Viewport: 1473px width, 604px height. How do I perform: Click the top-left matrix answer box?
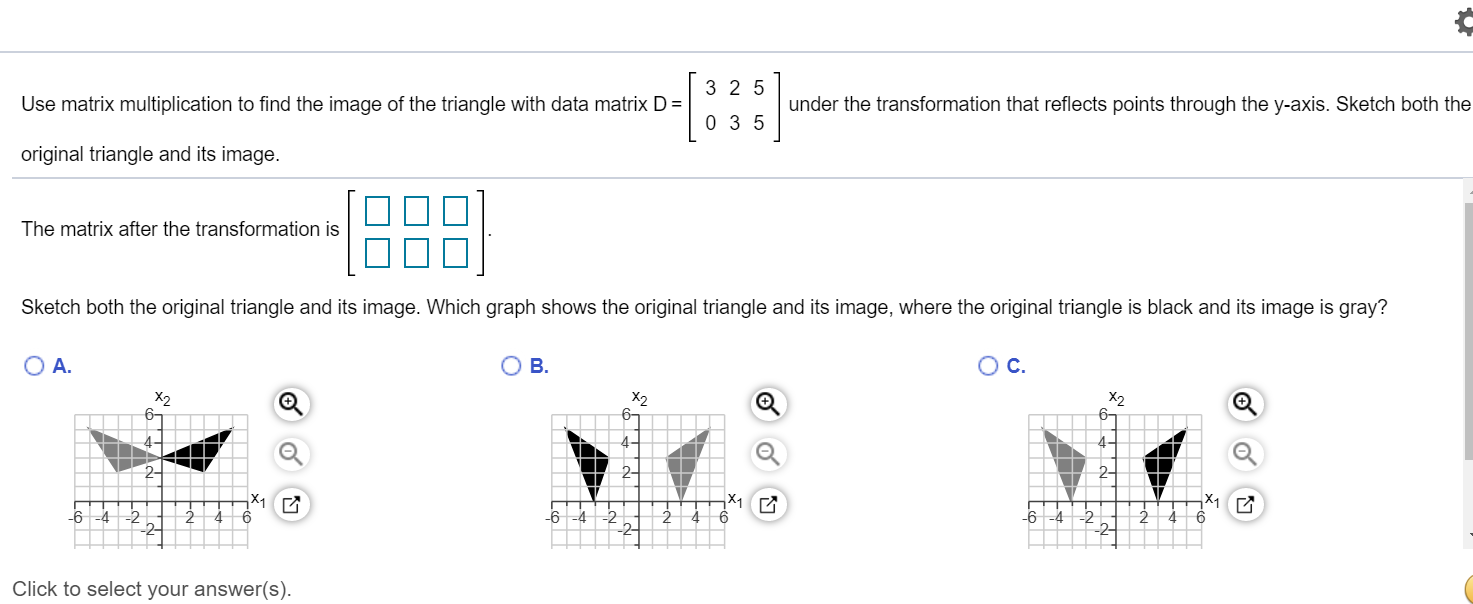[378, 209]
